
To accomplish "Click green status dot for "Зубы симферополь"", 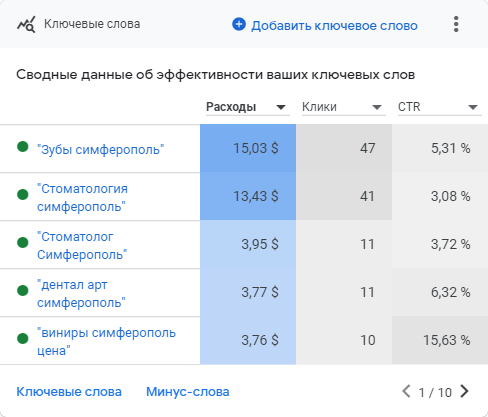I will coord(23,147).
